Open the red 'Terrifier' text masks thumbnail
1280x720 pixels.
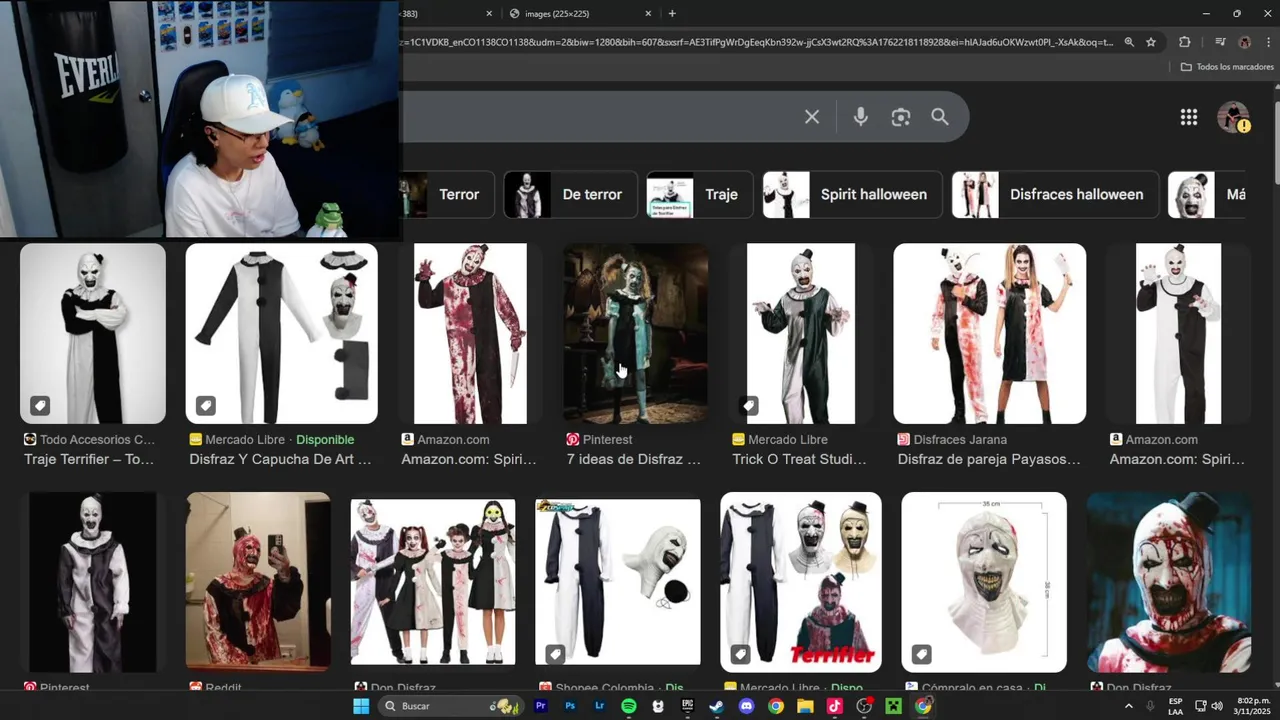(801, 582)
